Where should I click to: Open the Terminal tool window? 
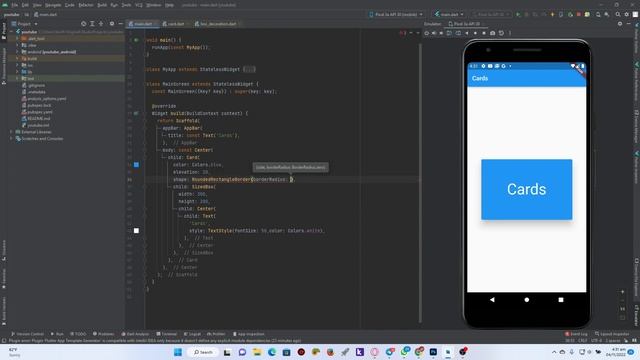tap(166, 334)
